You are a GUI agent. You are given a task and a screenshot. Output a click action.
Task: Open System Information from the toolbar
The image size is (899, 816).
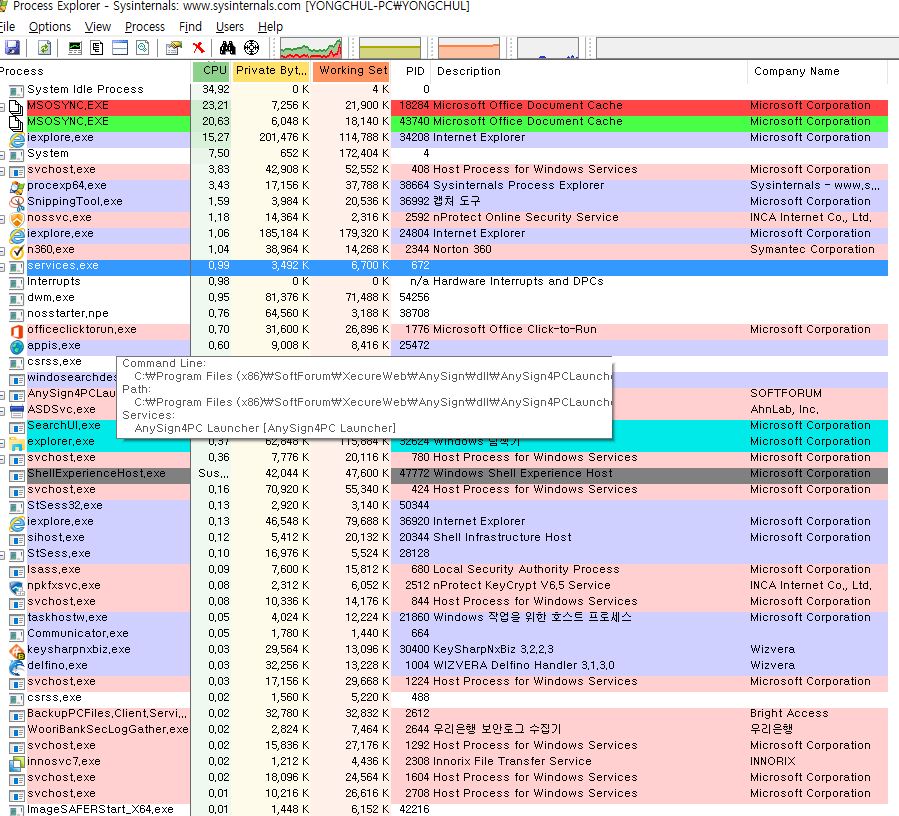[x=75, y=48]
